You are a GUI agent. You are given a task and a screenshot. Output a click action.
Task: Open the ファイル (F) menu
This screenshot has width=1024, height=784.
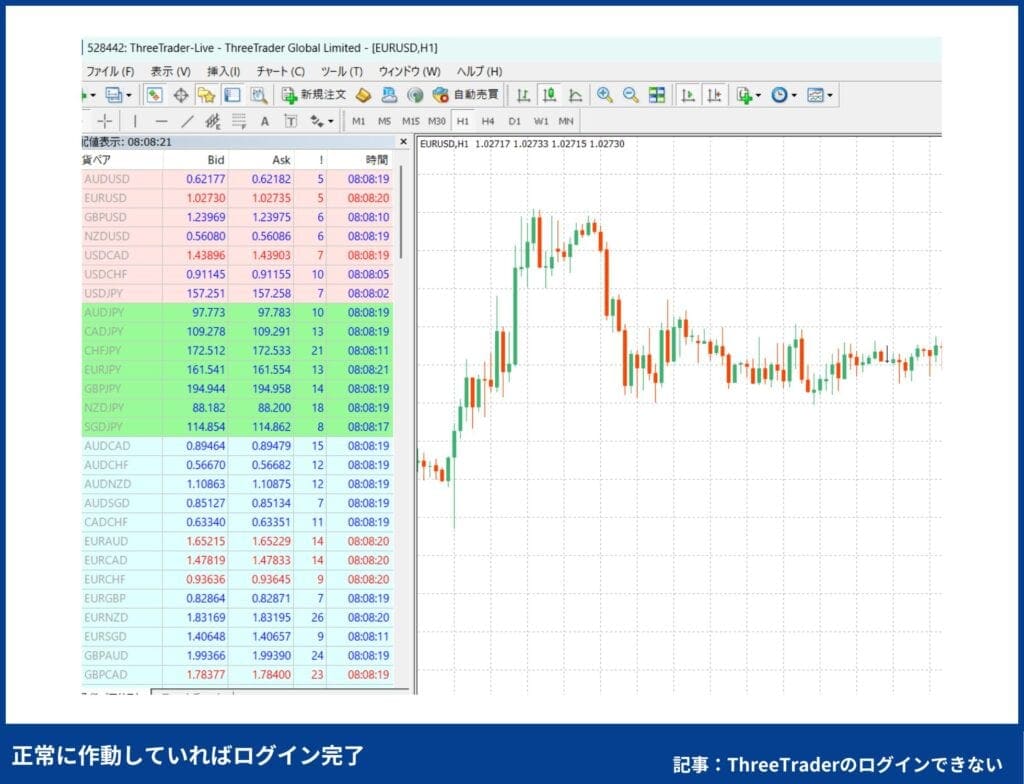tap(110, 71)
